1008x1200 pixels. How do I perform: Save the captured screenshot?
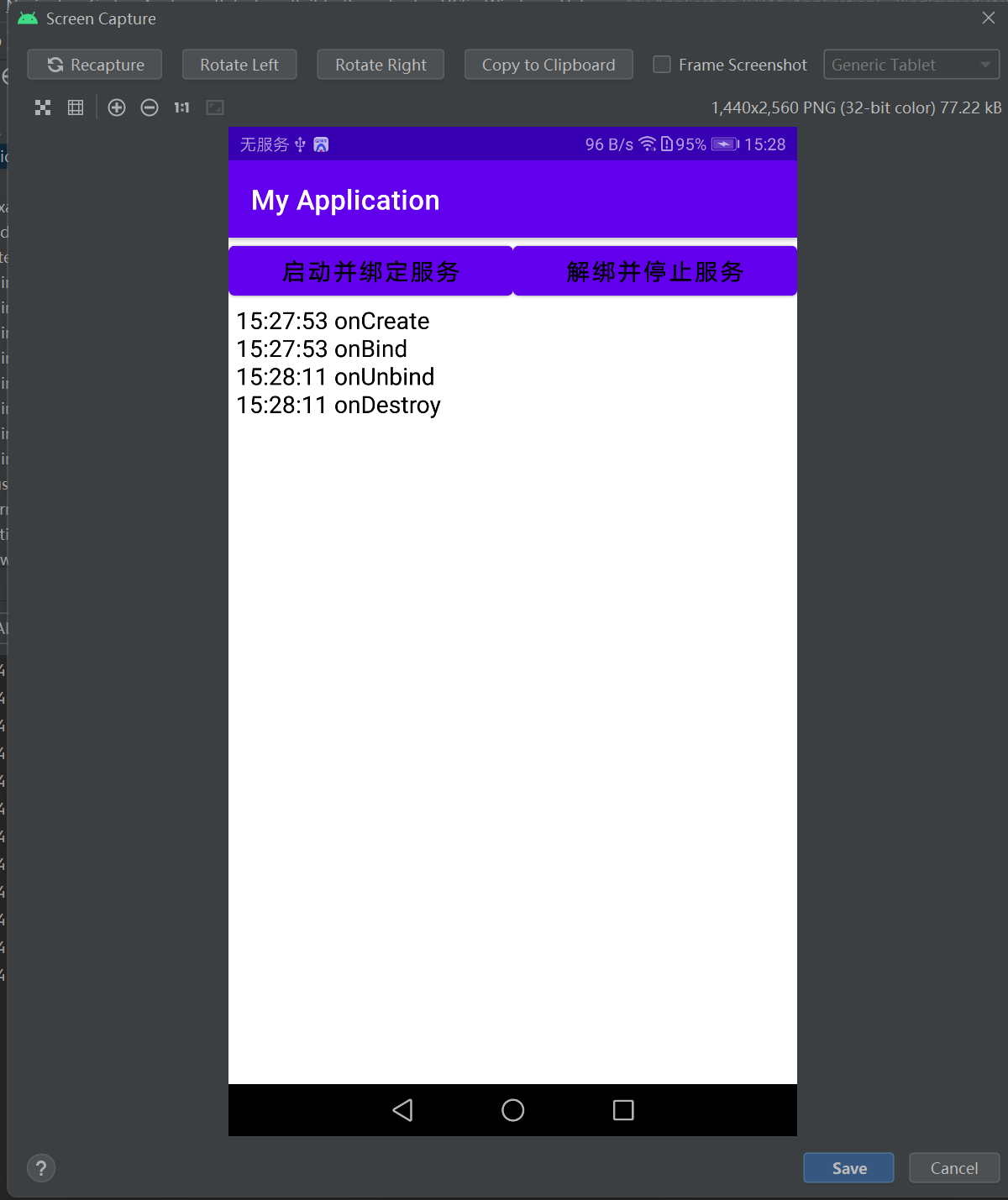point(848,1168)
